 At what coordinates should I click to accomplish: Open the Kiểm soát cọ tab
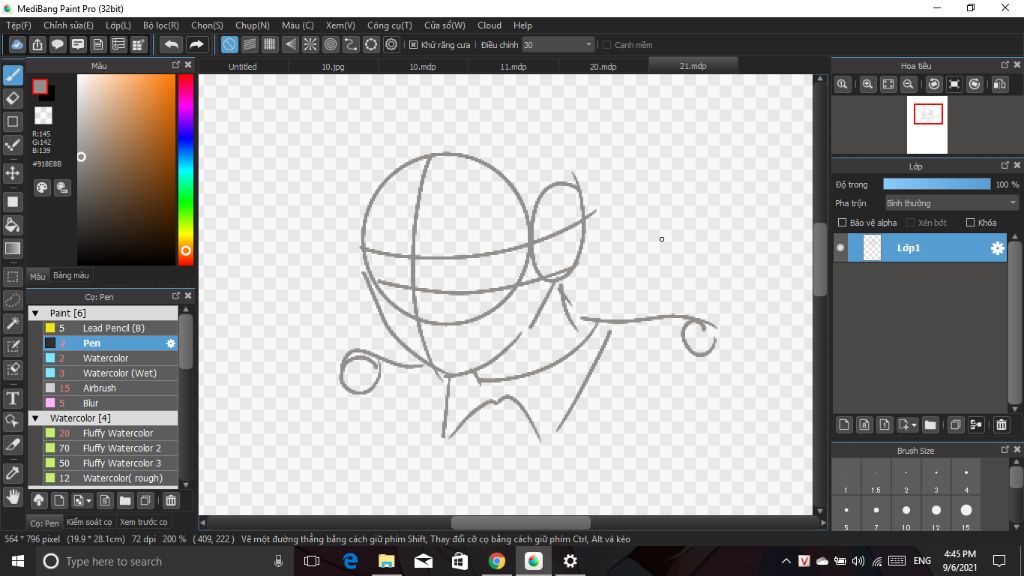point(89,522)
